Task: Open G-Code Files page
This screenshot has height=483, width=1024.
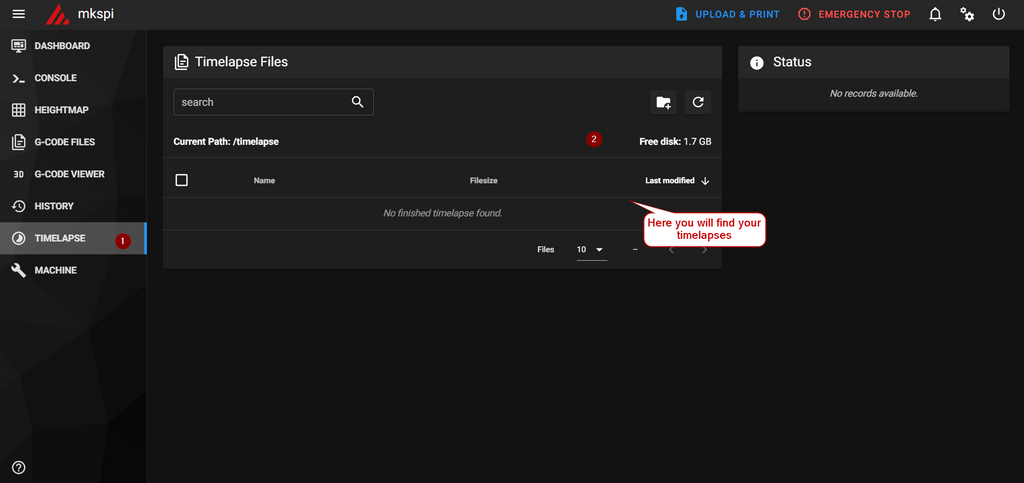Action: point(73,142)
